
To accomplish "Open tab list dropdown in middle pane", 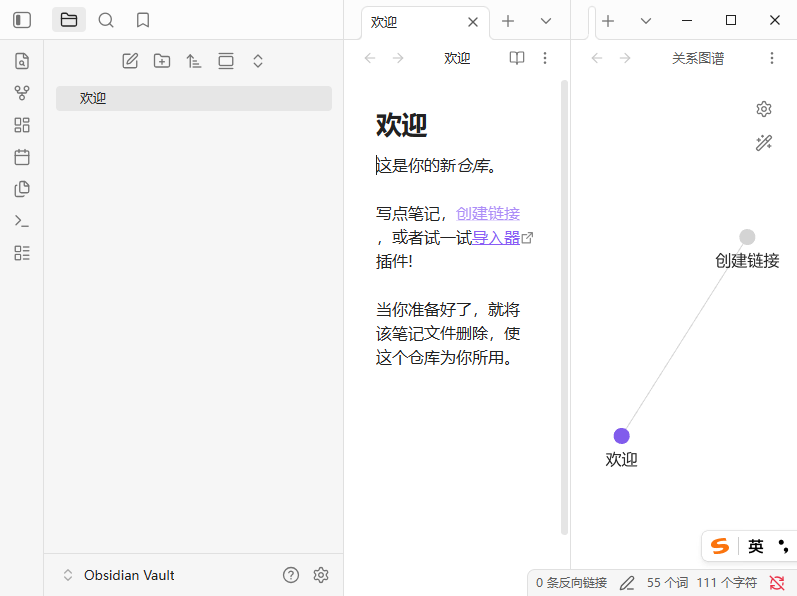I will (x=545, y=21).
